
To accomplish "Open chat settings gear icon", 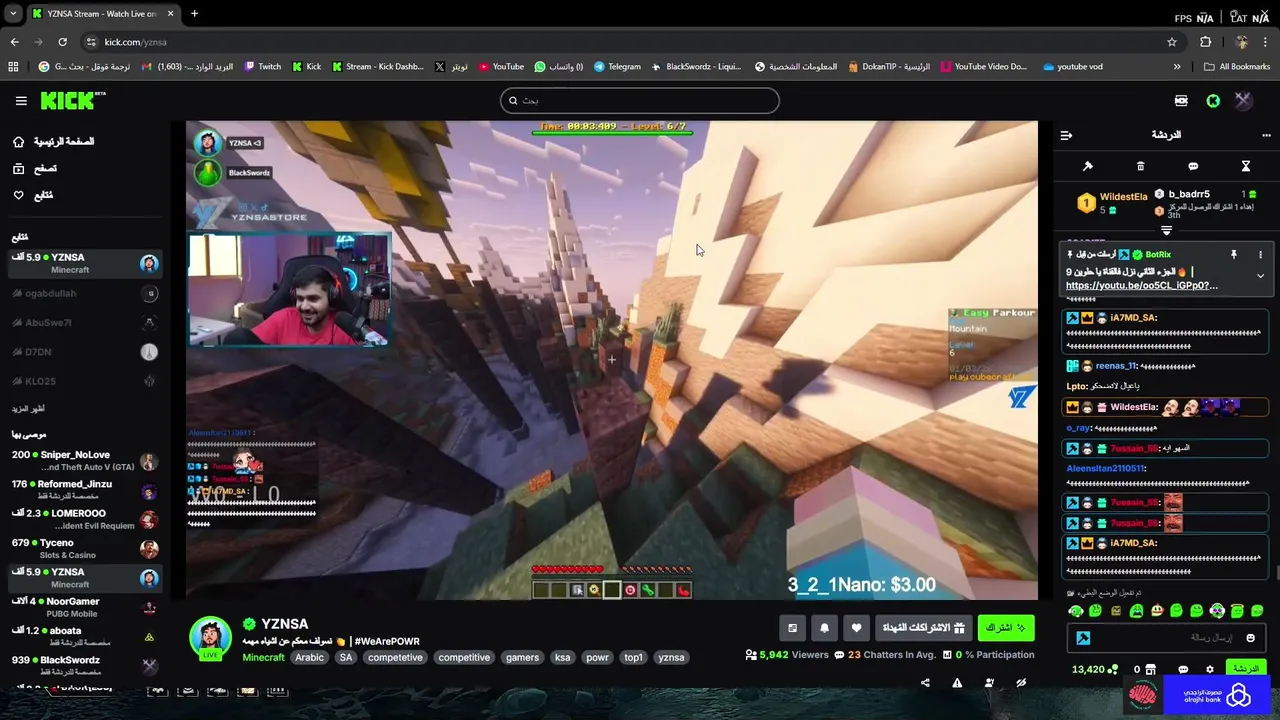I will pyautogui.click(x=1210, y=669).
